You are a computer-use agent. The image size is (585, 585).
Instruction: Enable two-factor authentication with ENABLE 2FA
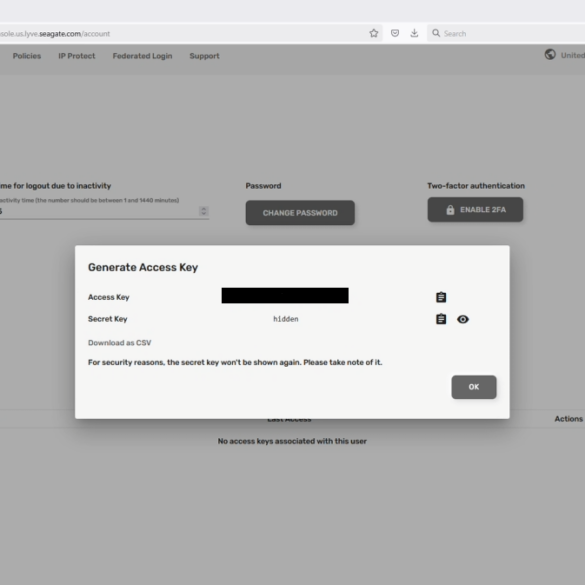[x=475, y=210]
